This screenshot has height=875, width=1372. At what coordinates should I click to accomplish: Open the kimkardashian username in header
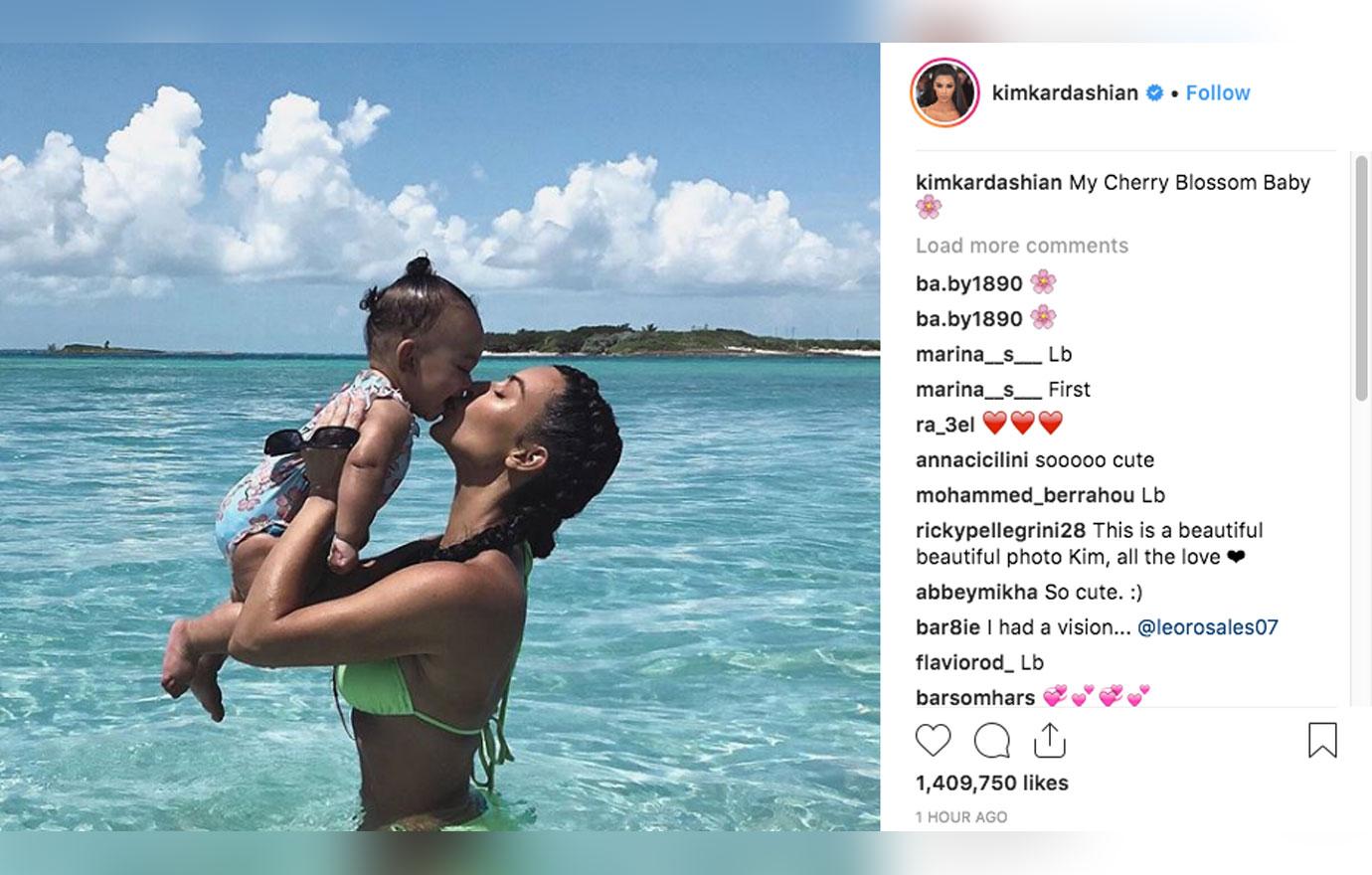coord(1065,92)
